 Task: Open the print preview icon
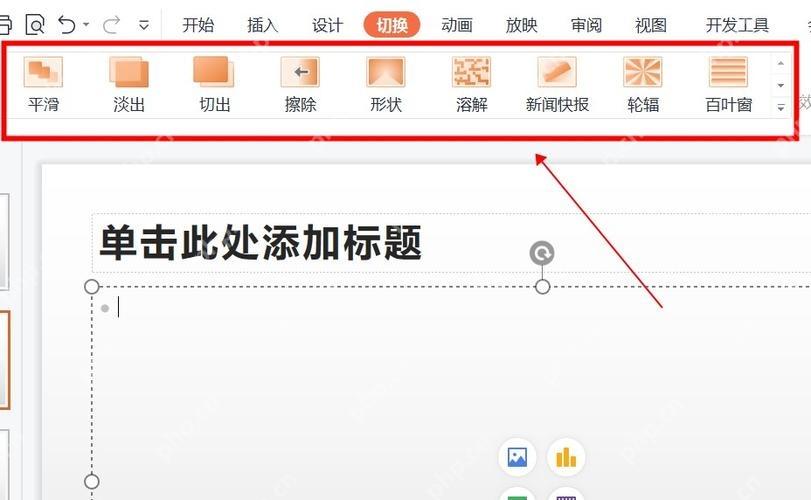pos(35,24)
